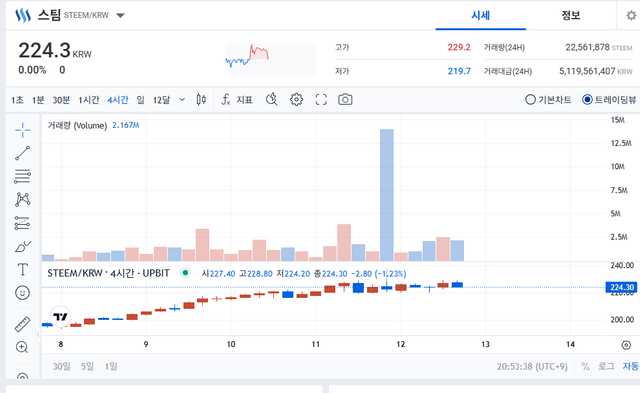The height and width of the screenshot is (393, 640).
Task: Click the 20:53:38 (UTC+9) timezone clock
Action: pyautogui.click(x=532, y=366)
